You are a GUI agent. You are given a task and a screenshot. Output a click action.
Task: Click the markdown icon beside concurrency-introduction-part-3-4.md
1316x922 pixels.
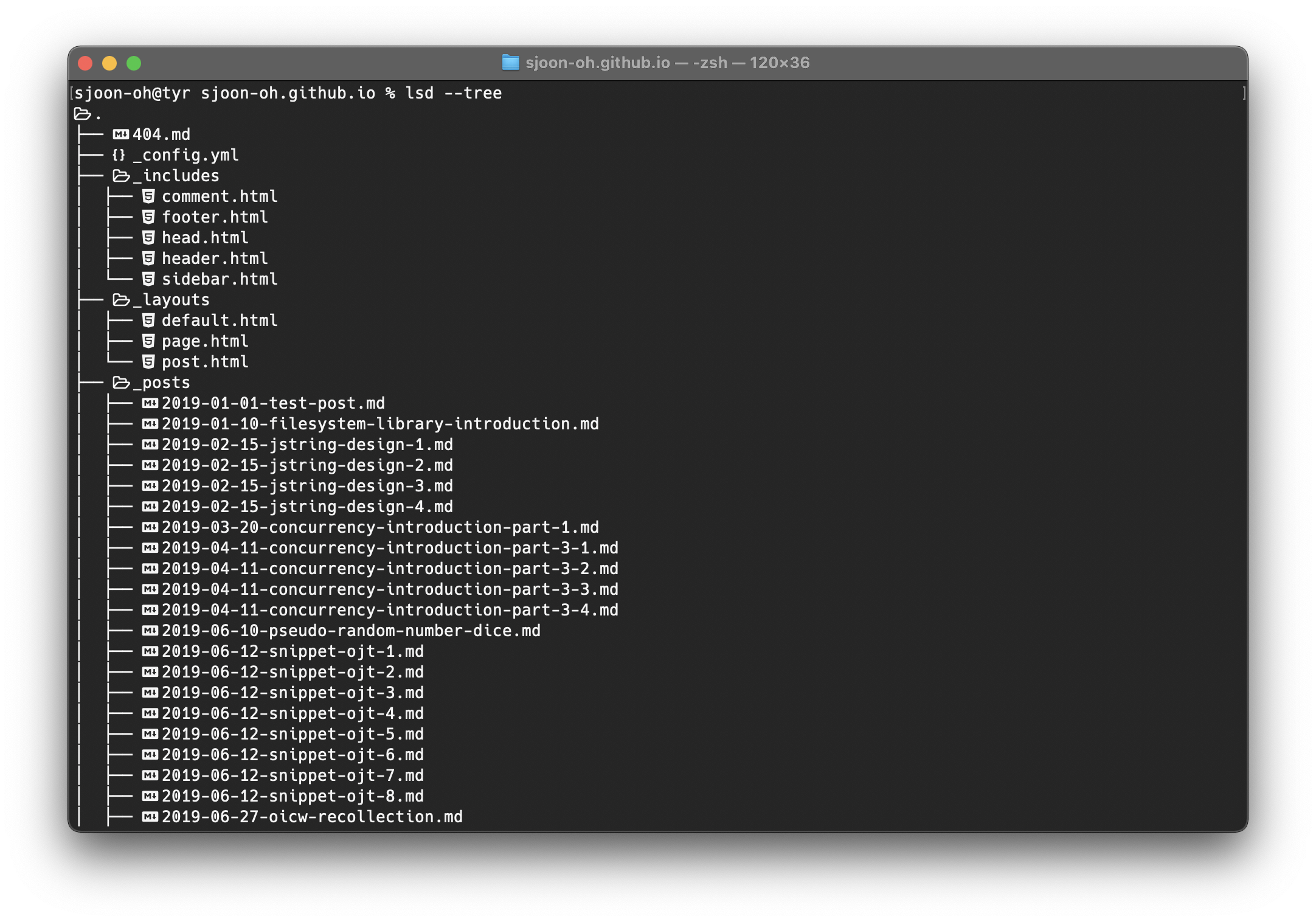pos(150,610)
